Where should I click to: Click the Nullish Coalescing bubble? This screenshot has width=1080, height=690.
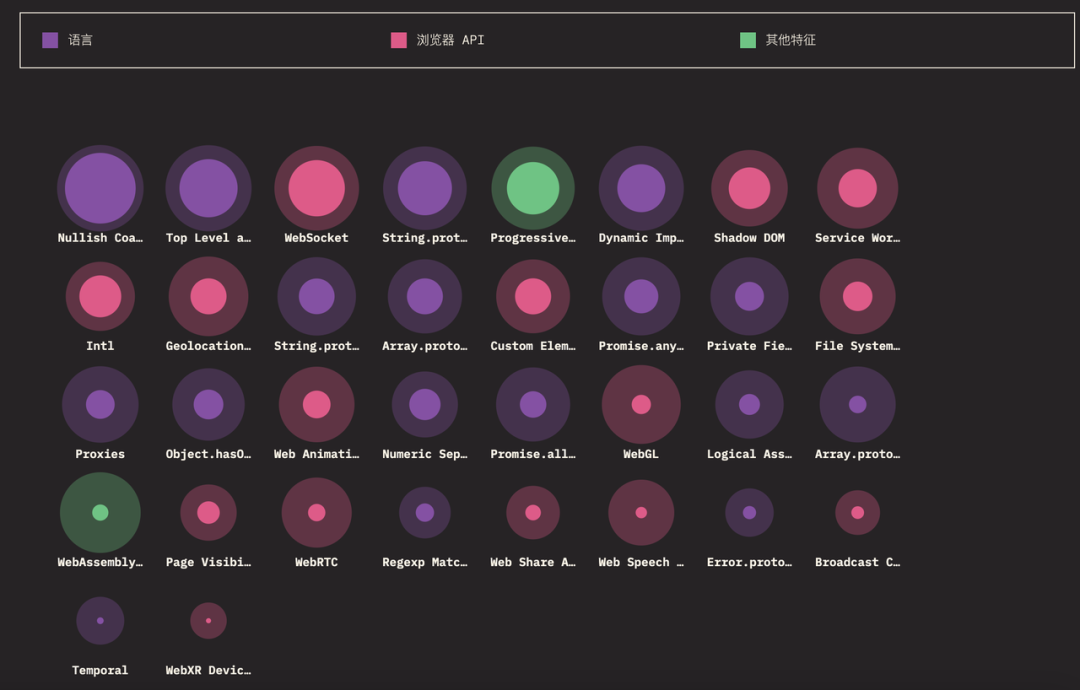point(100,188)
